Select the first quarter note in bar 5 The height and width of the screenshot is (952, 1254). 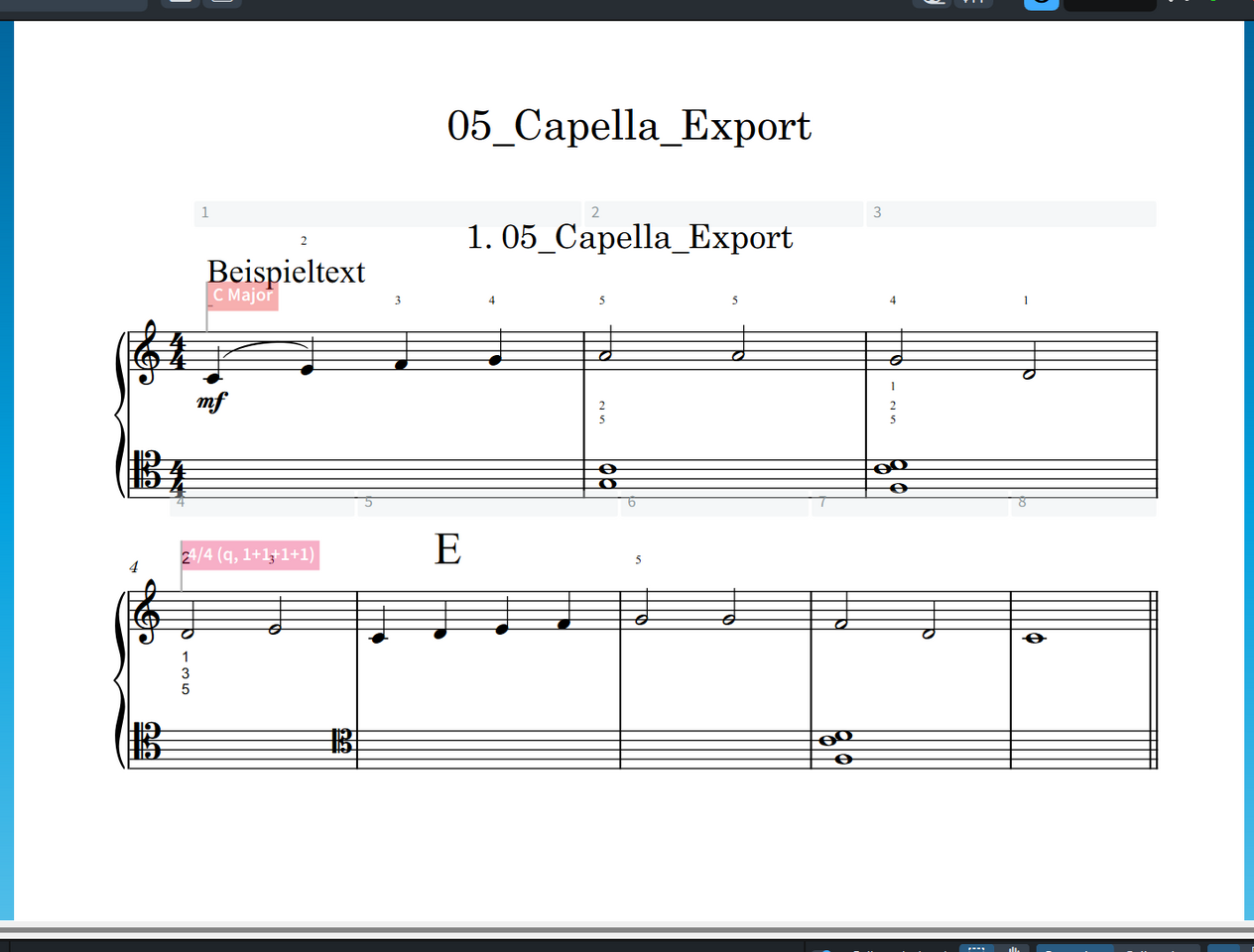pyautogui.click(x=377, y=638)
